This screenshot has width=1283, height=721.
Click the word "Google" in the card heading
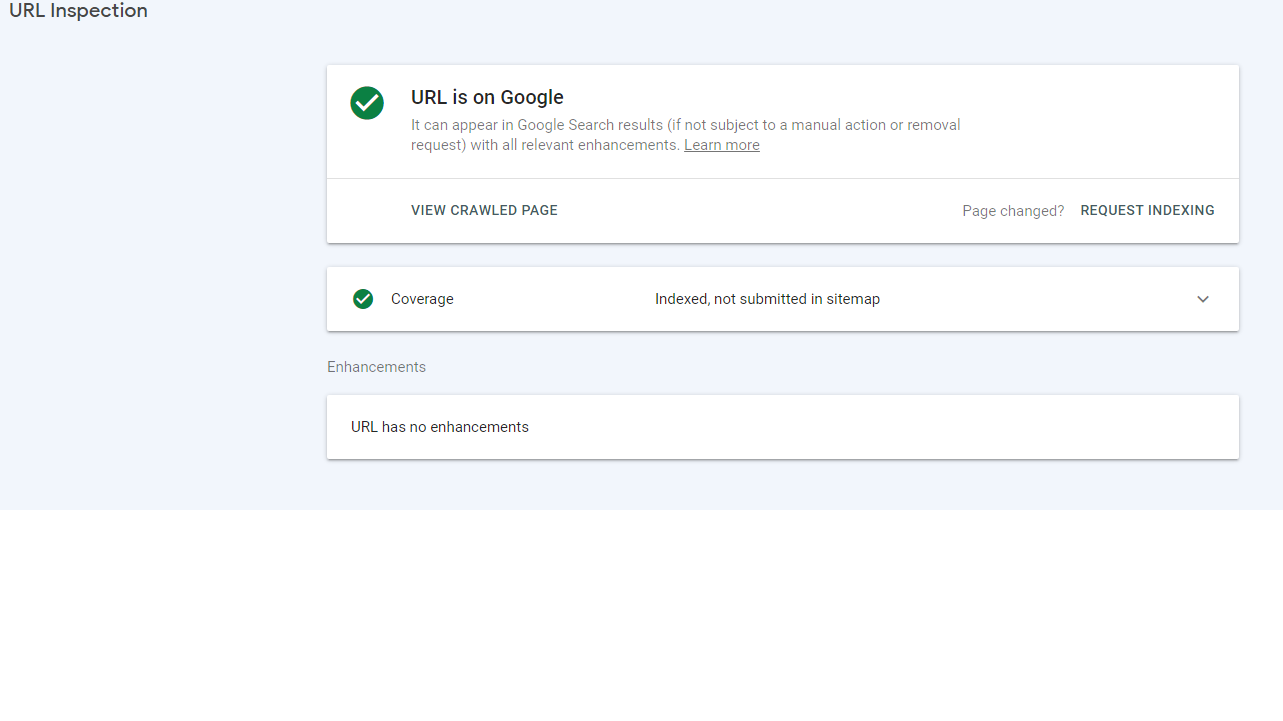pos(532,97)
